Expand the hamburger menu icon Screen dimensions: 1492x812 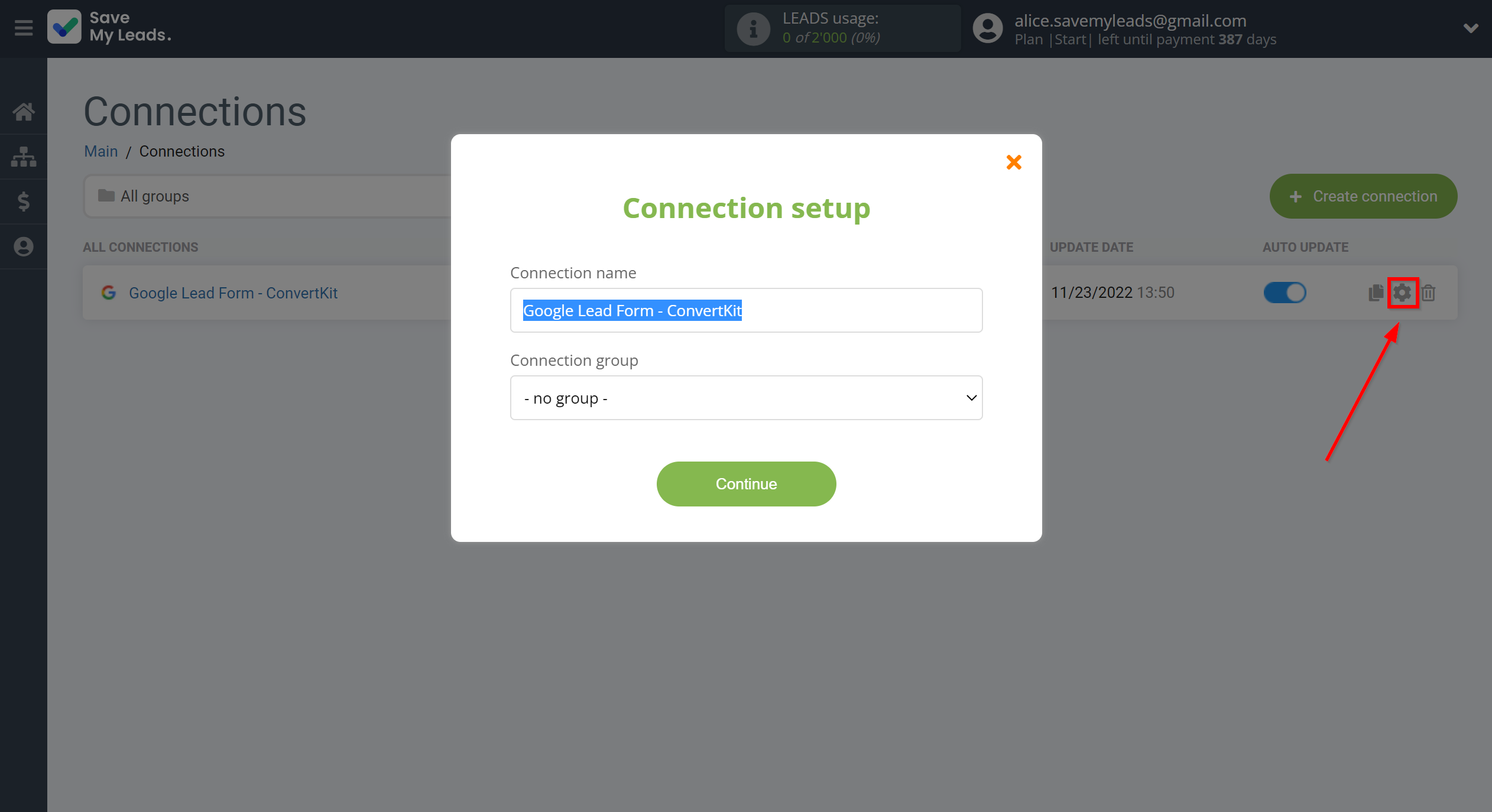point(24,28)
